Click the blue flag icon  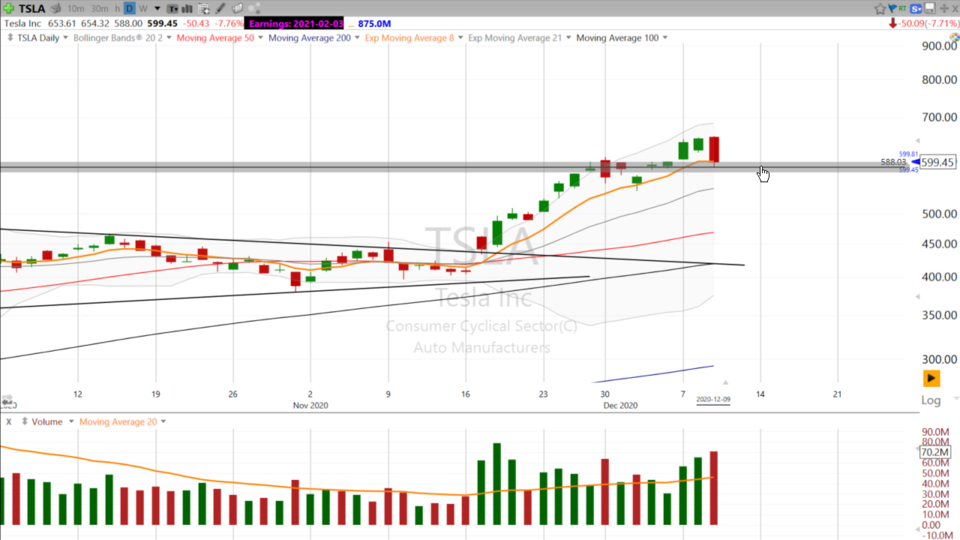(x=892, y=8)
